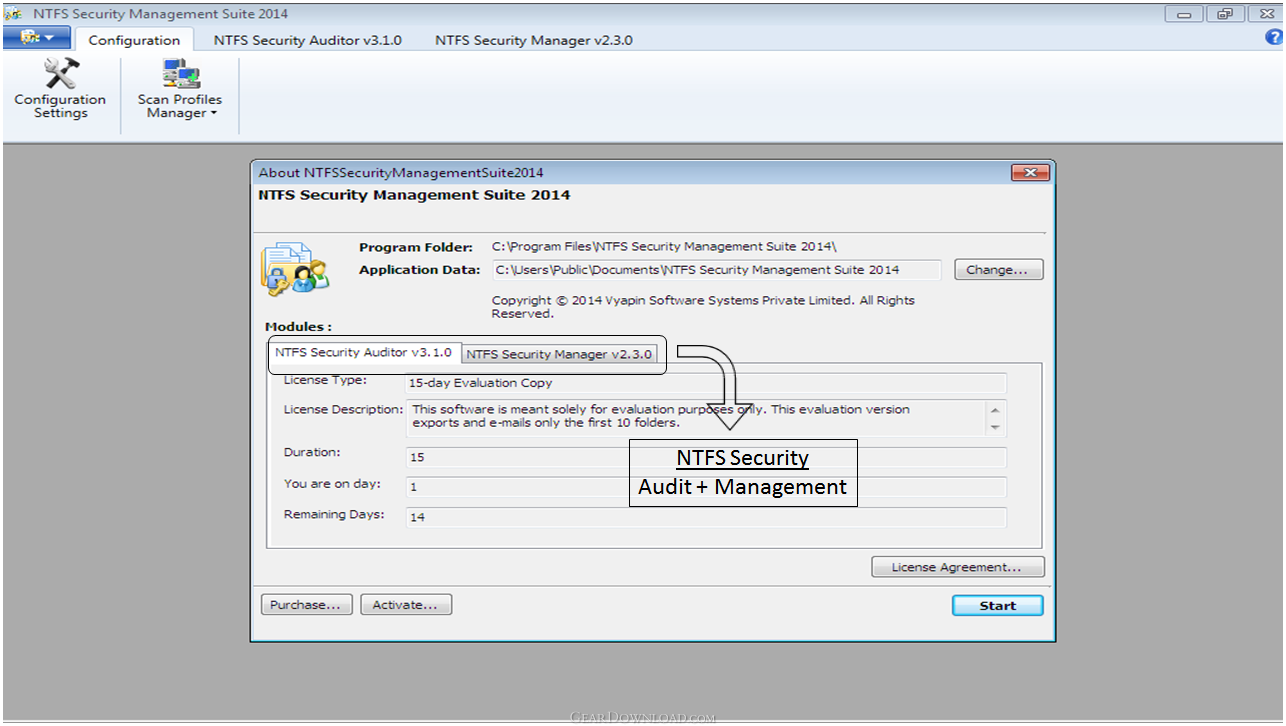Click the You are on day field
Screen dimensions: 1286x726
[705, 487]
